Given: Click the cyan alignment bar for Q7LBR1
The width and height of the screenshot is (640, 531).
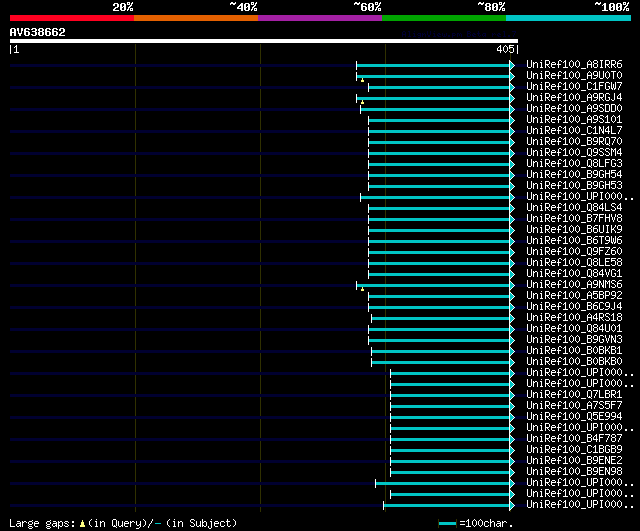Looking at the screenshot, I should click(x=450, y=395).
